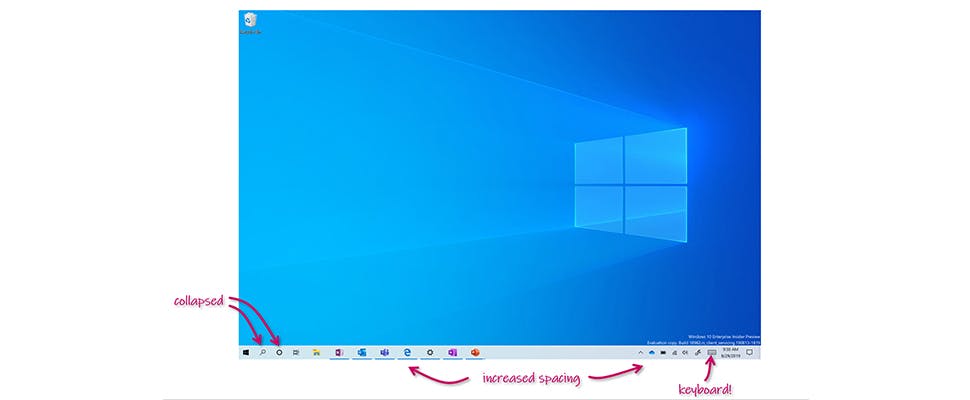This screenshot has height=400, width=970.
Task: Open Outlook from the taskbar
Action: point(362,352)
